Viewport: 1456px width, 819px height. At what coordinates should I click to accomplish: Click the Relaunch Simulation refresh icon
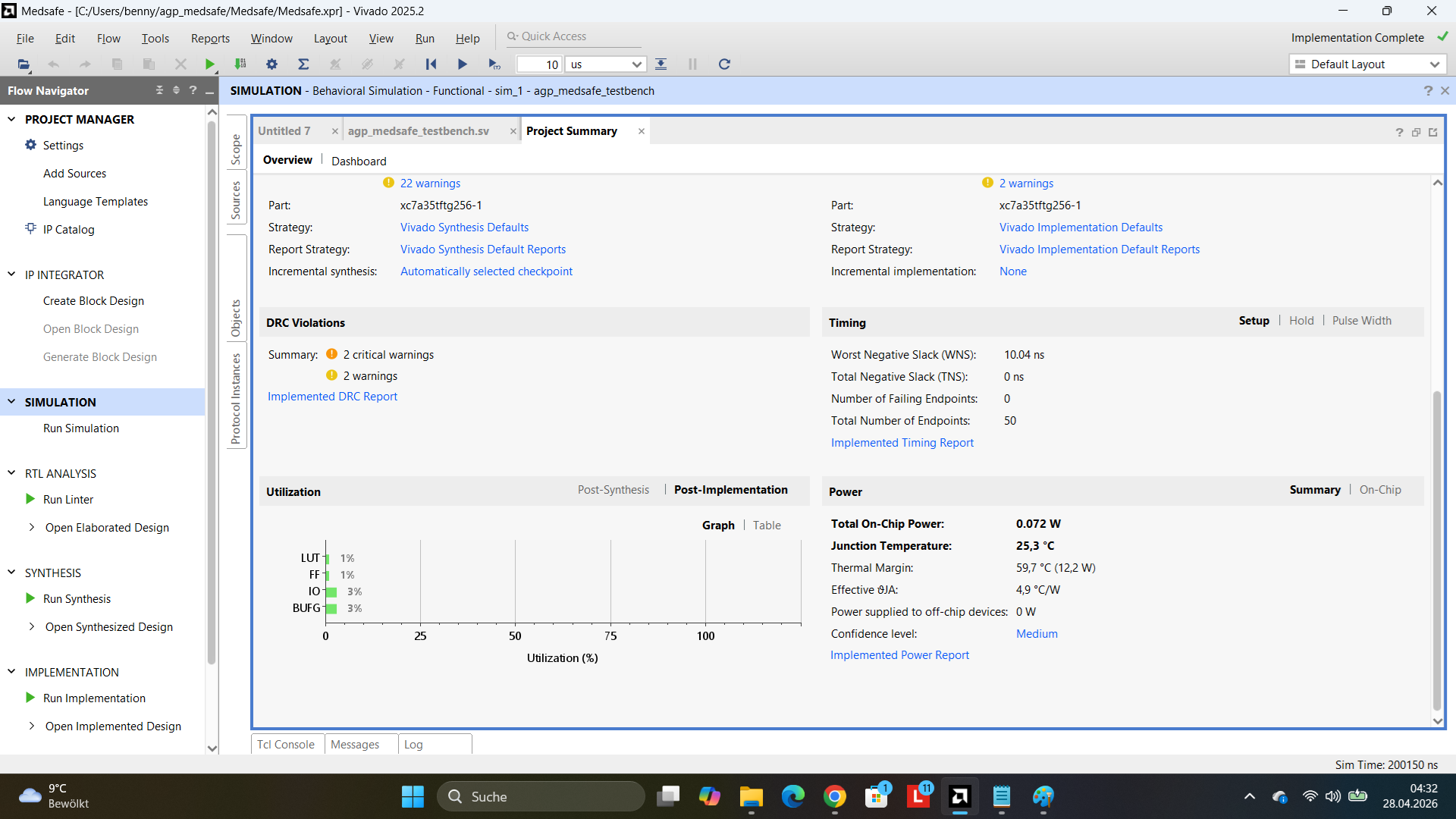724,64
